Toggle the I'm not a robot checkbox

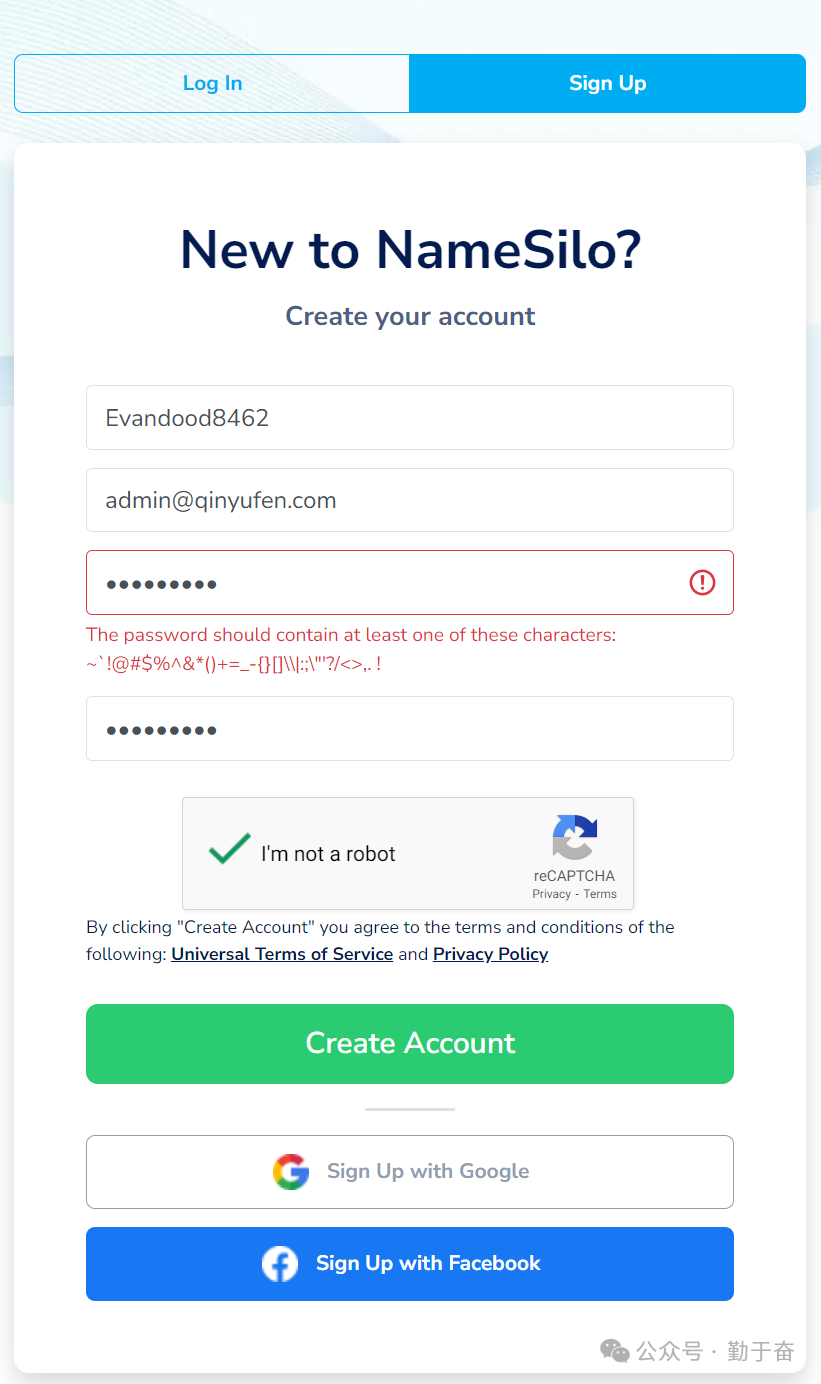229,850
